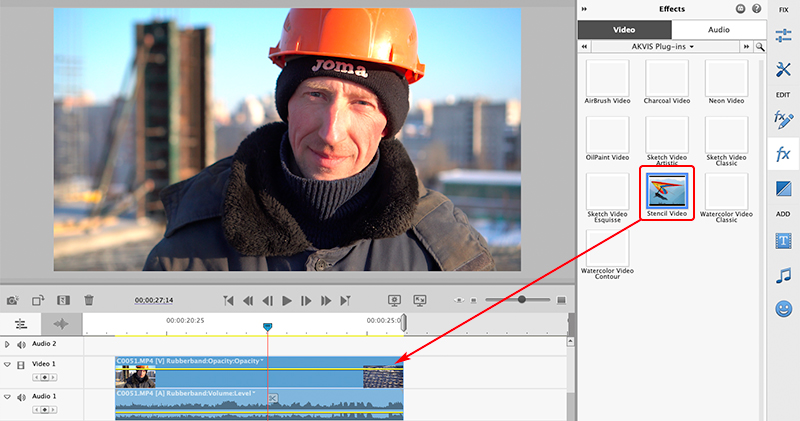The height and width of the screenshot is (421, 800).
Task: Click the fit to visible timeline icon
Action: pos(459,300)
